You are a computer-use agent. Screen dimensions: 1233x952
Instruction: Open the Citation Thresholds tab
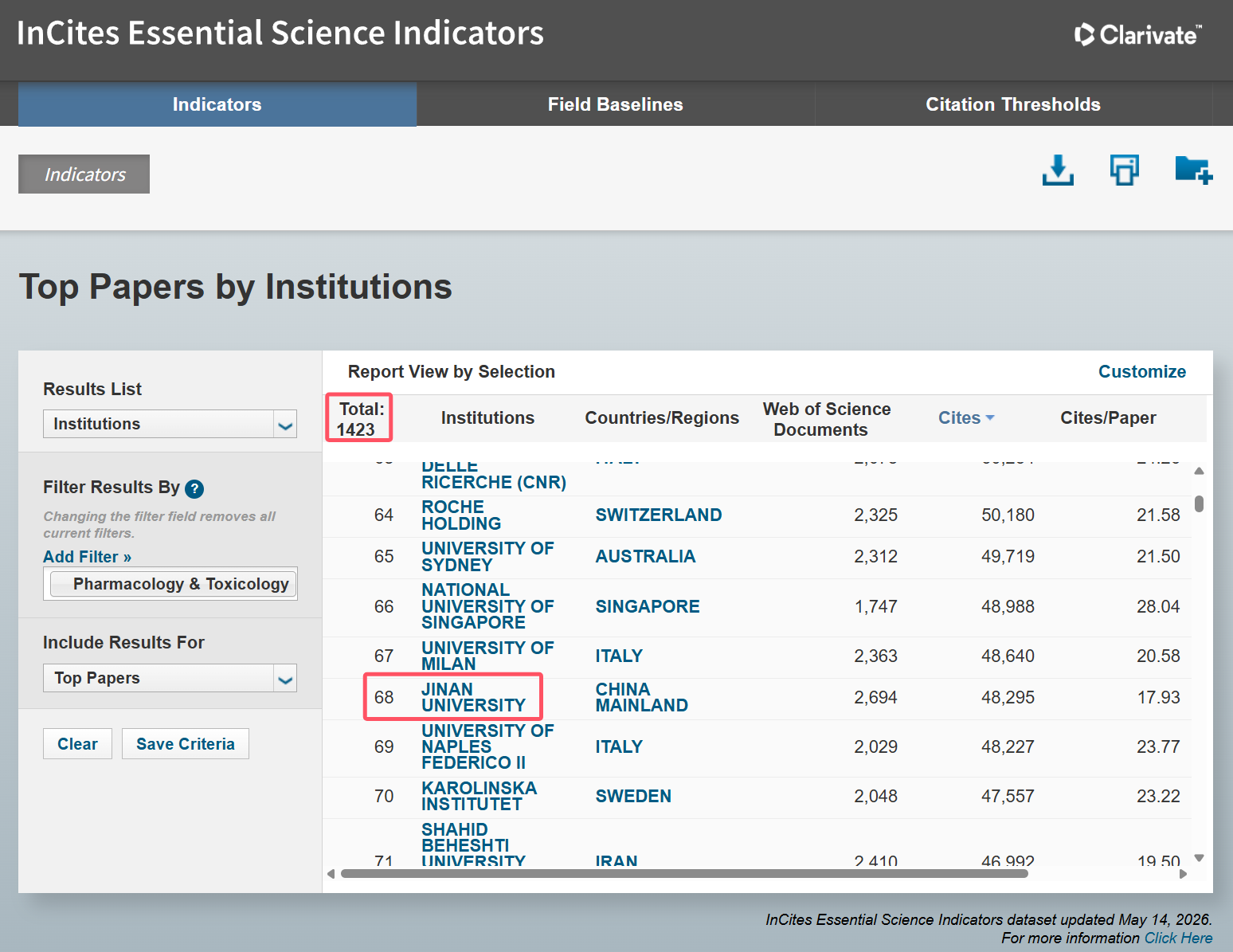click(1013, 104)
